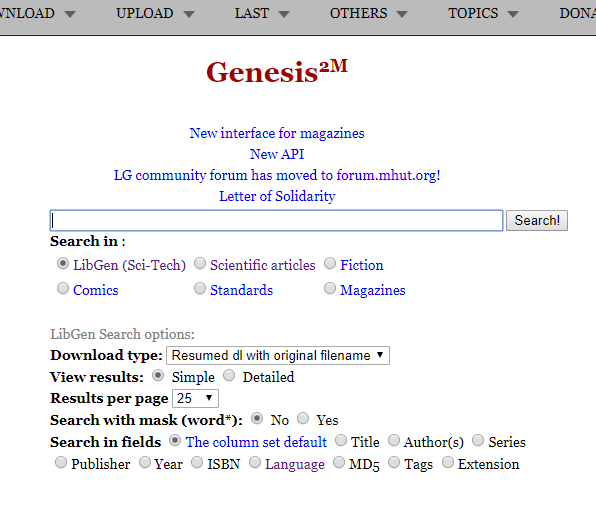The height and width of the screenshot is (517, 596).
Task: Open the Download type dropdown
Action: [x=278, y=355]
